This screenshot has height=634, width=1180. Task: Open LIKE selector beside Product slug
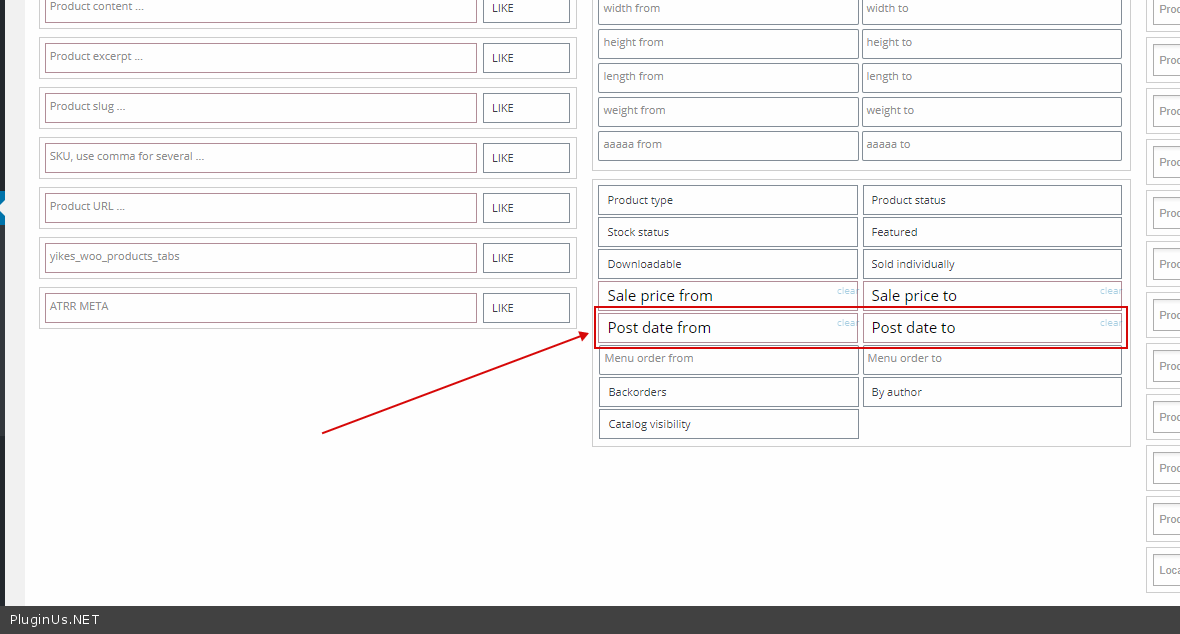tap(526, 108)
